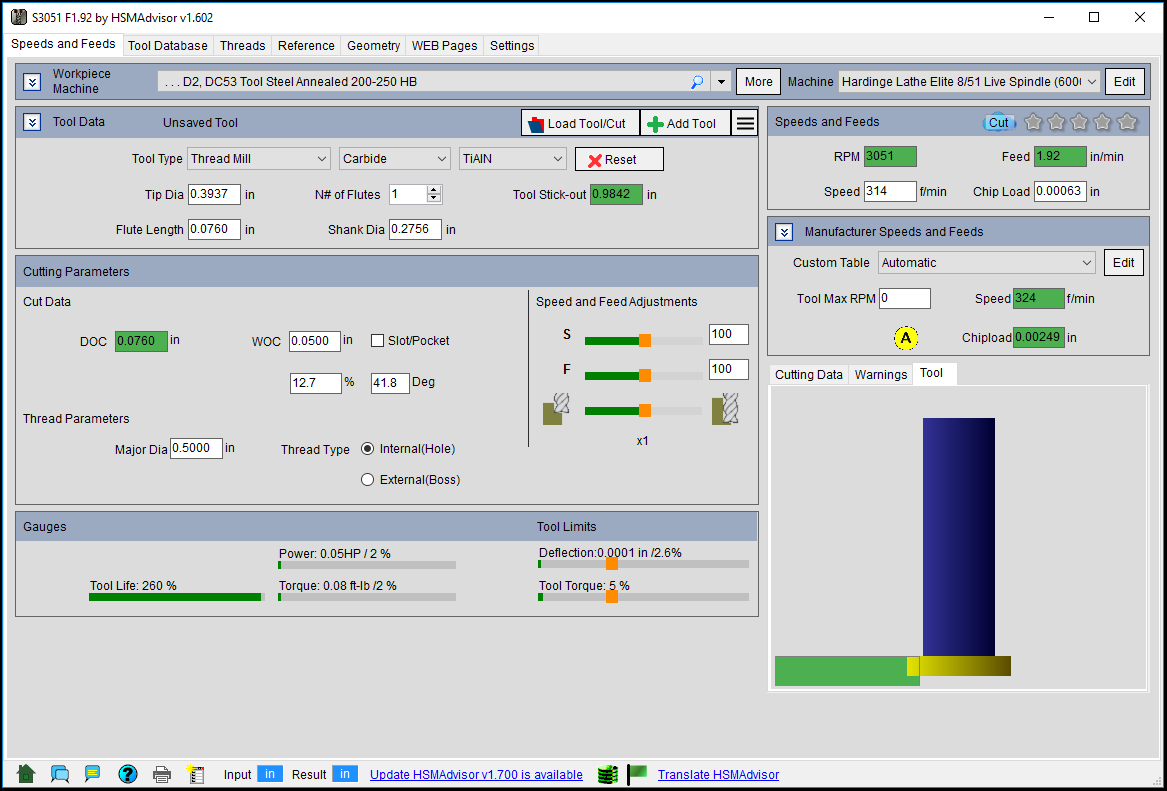Click the green home icon in status bar

click(27, 774)
